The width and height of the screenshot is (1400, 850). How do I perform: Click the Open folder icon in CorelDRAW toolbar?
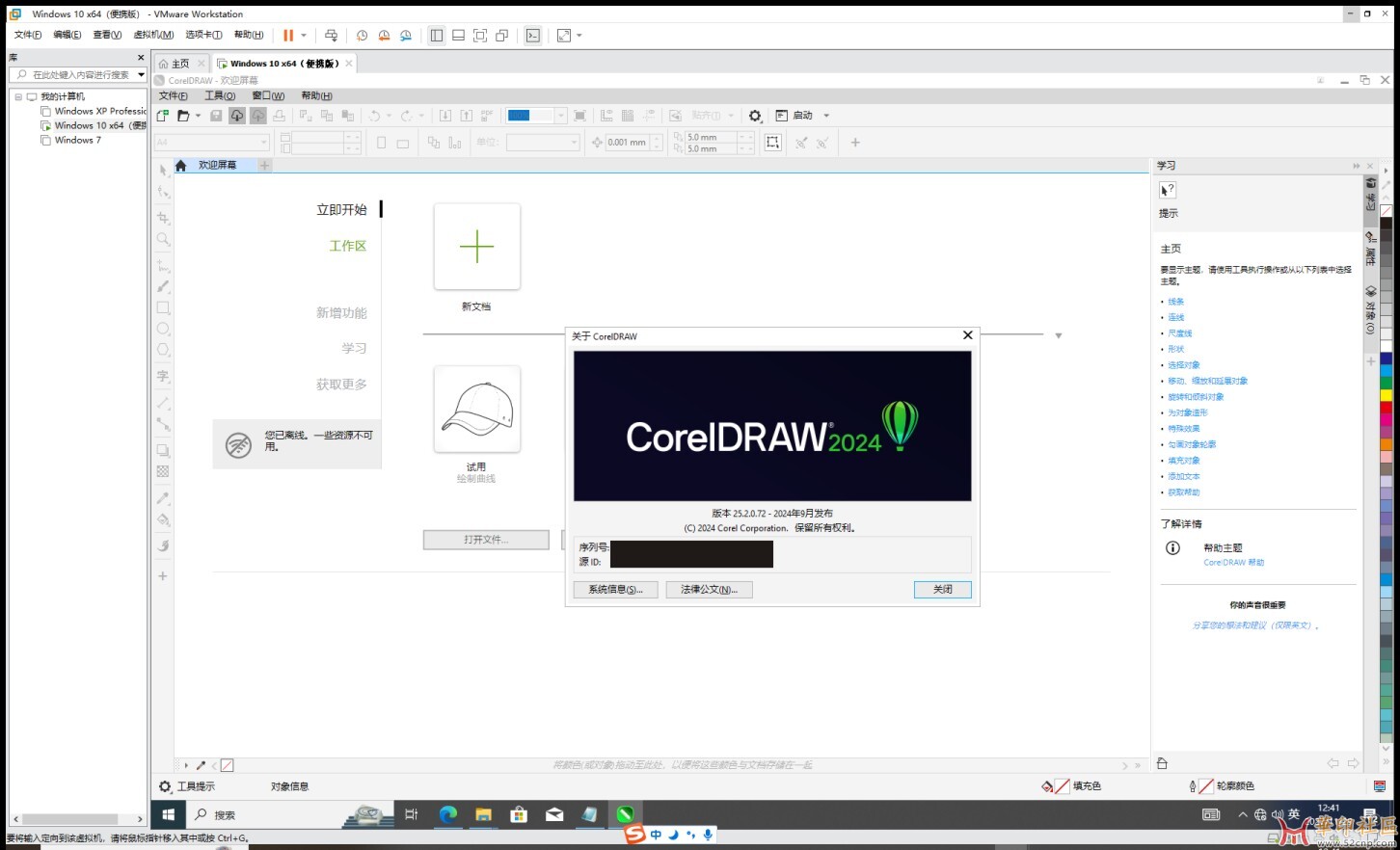183,116
